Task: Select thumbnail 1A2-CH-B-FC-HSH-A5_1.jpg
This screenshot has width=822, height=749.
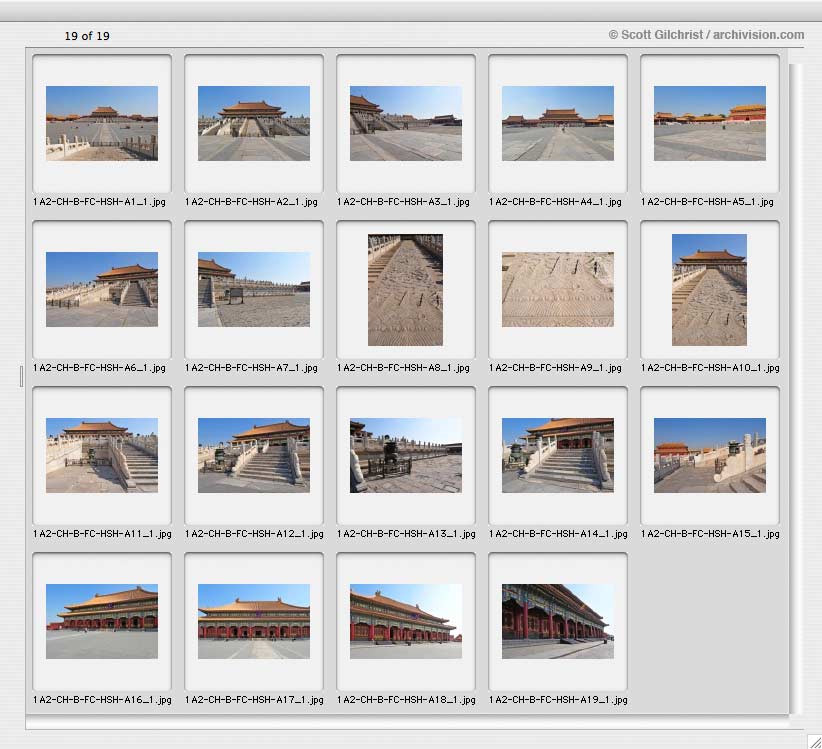Action: pos(710,123)
